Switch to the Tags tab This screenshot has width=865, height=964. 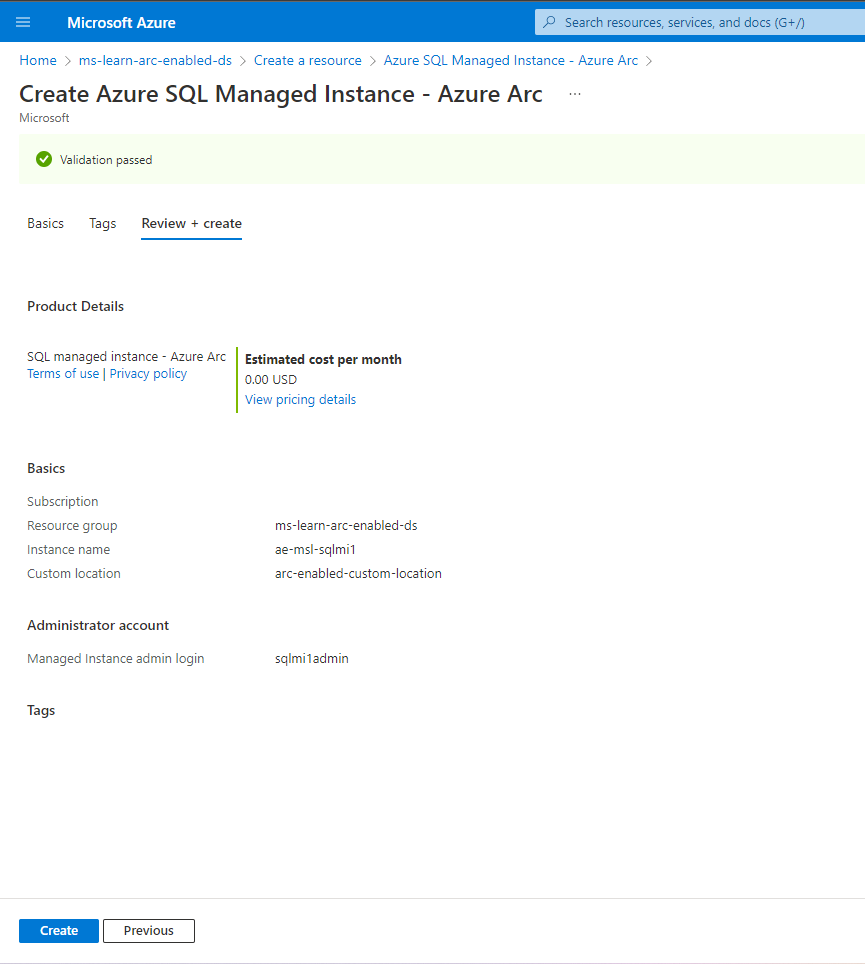tap(102, 223)
